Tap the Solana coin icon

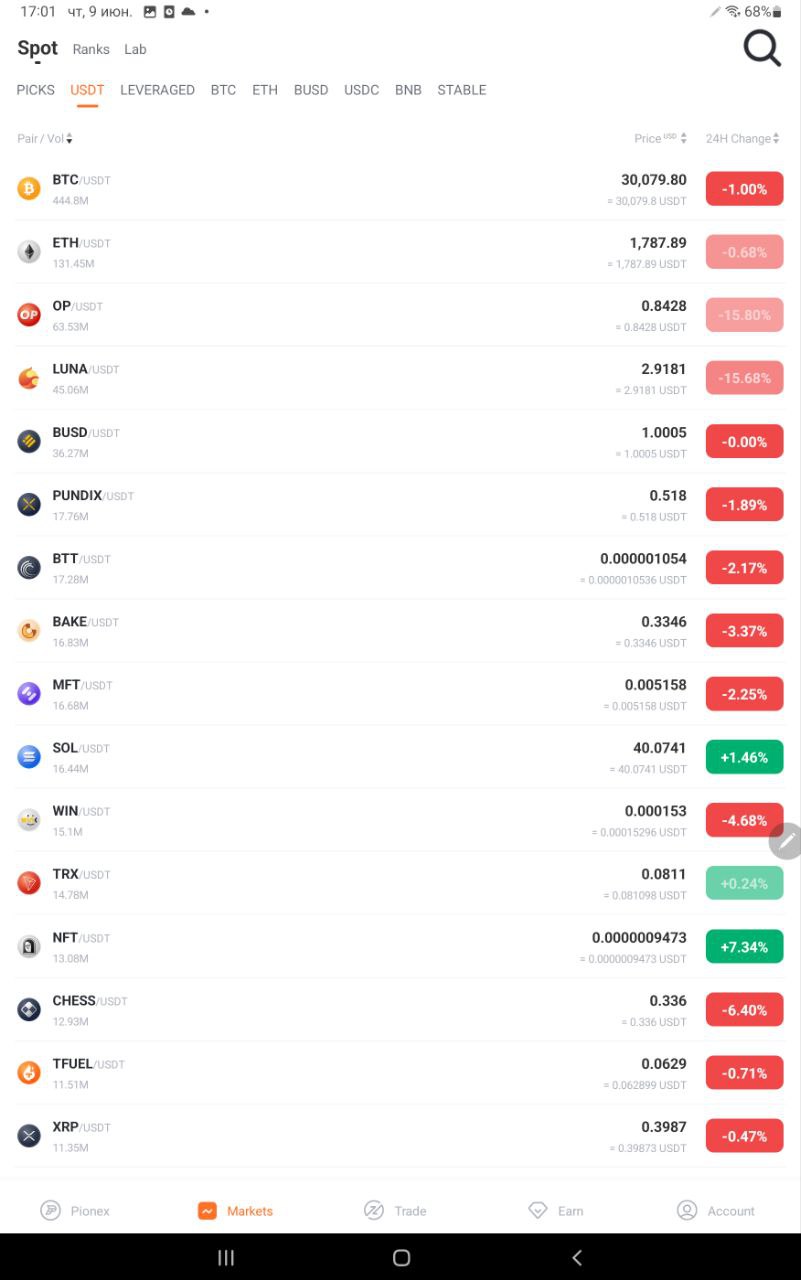point(29,757)
